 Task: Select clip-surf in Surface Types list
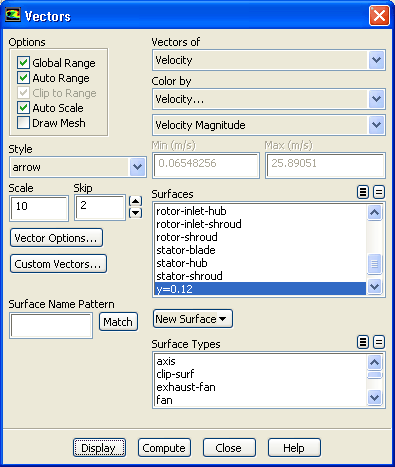(x=260, y=374)
